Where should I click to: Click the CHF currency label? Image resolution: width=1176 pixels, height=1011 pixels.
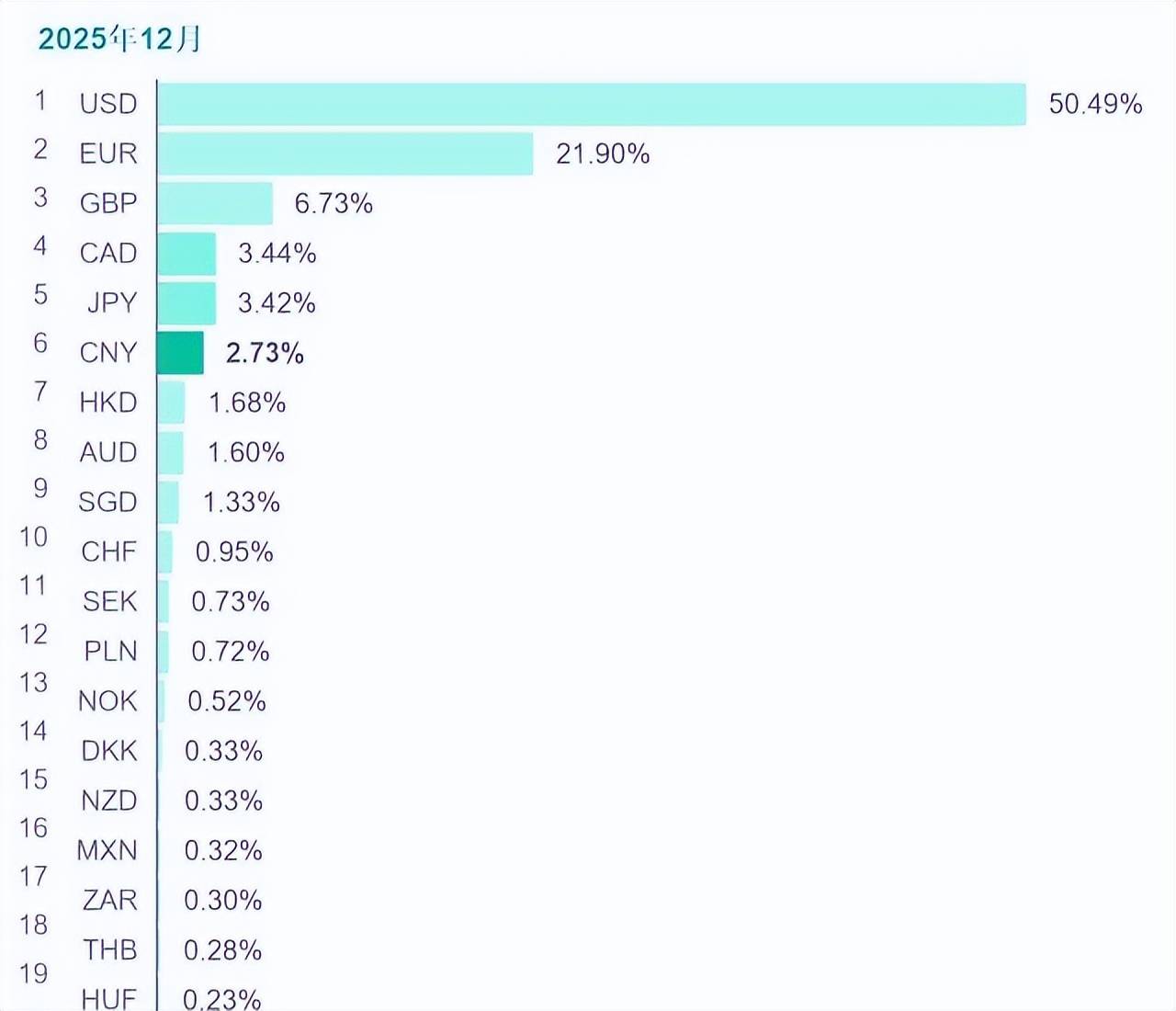coord(109,551)
